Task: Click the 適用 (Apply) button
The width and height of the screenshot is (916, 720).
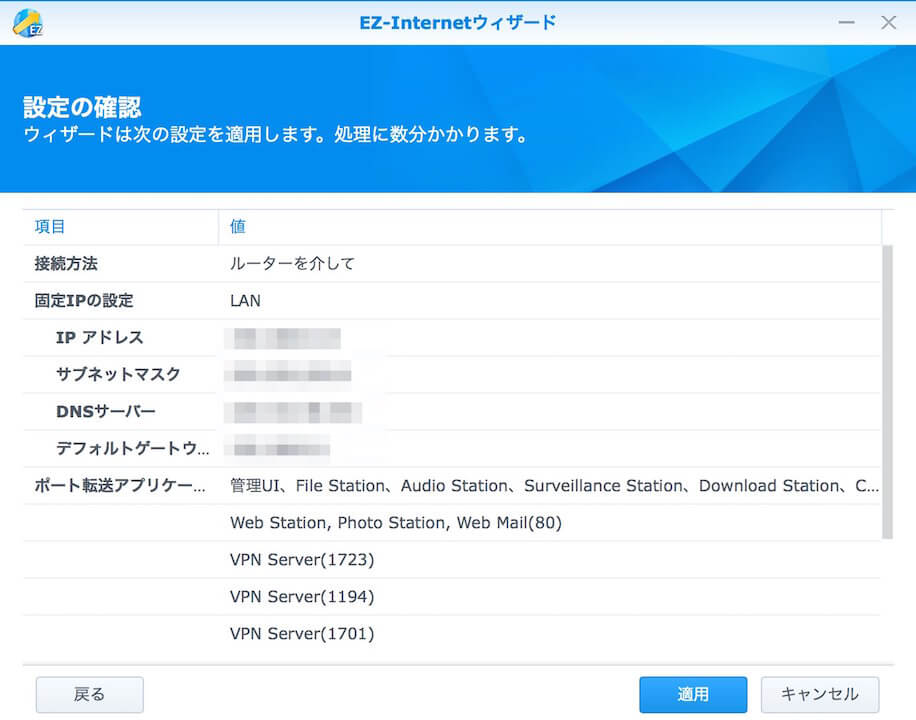Action: [693, 694]
